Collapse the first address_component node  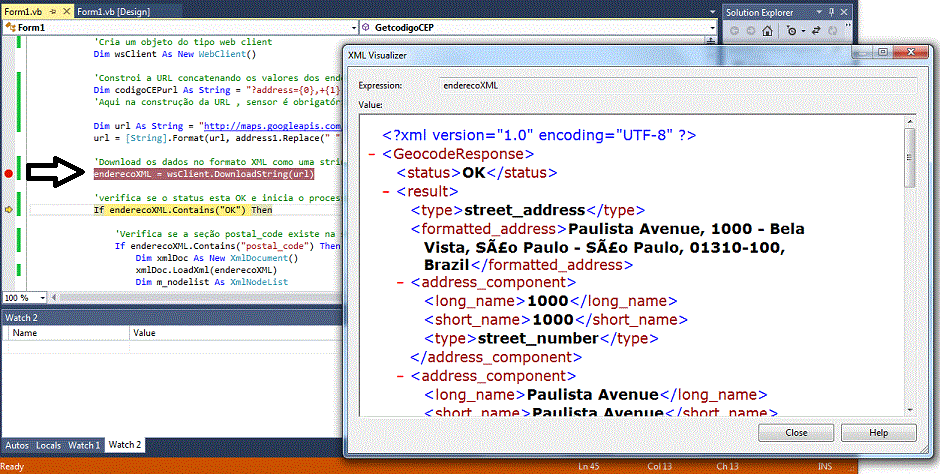(x=400, y=282)
